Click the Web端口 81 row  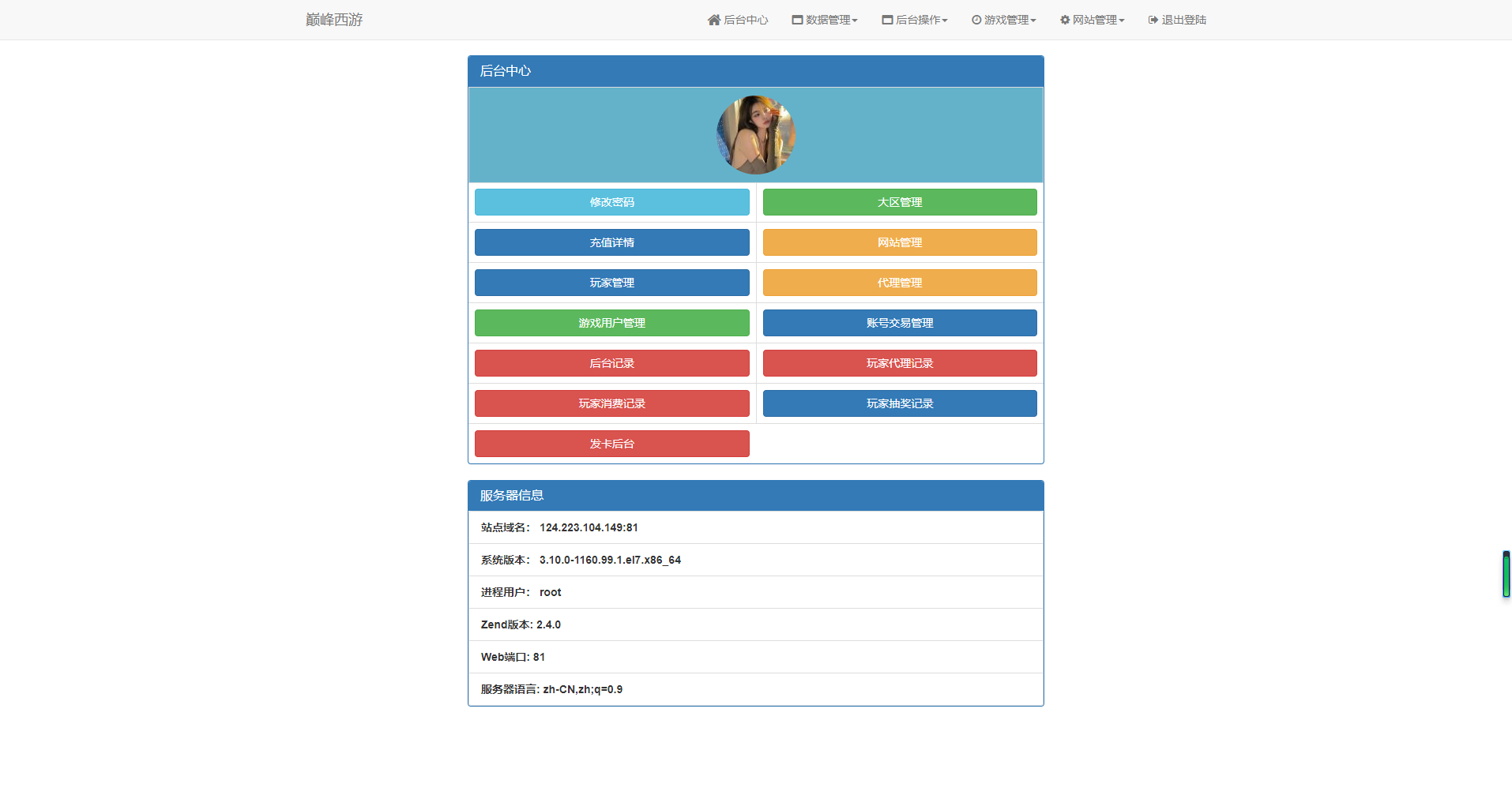(756, 657)
